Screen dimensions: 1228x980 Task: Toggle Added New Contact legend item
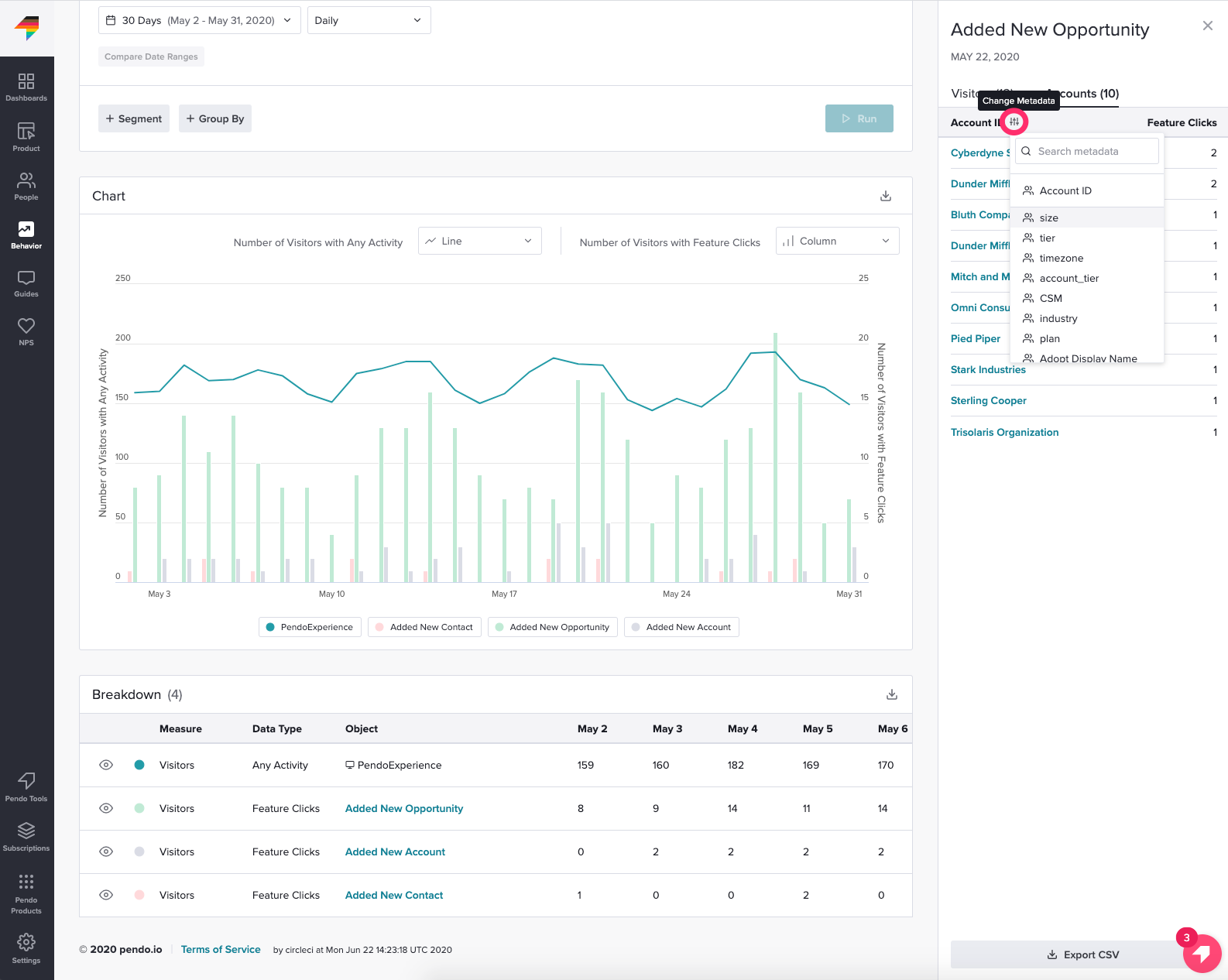424,627
